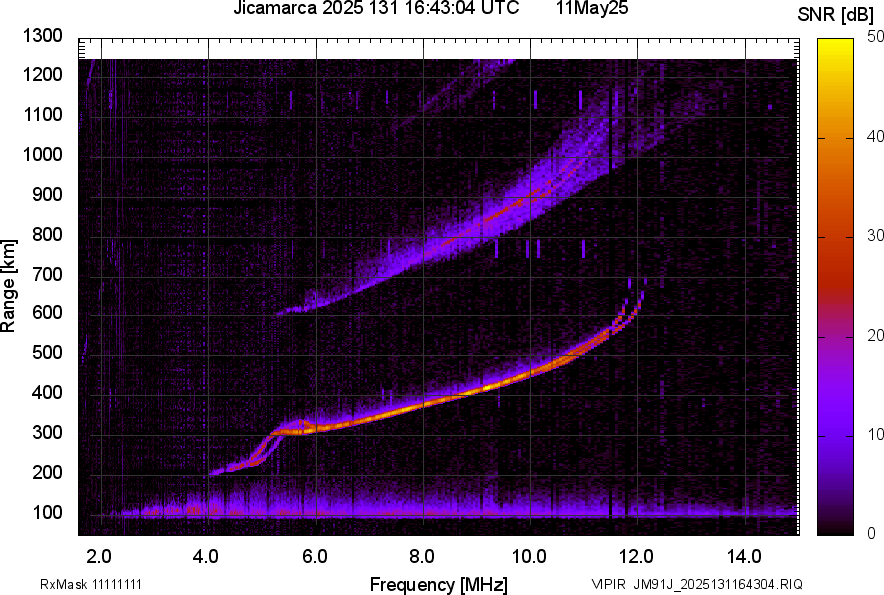Click the colorbar tick value 20
Screen dimensions: 884x595
click(x=876, y=335)
